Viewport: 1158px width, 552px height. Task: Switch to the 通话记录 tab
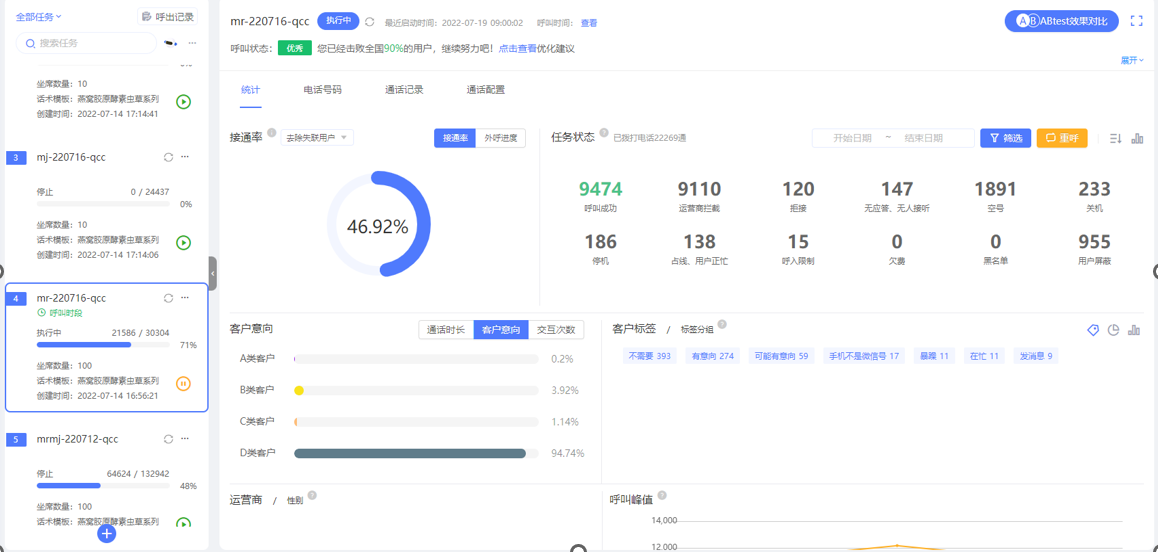pos(404,90)
